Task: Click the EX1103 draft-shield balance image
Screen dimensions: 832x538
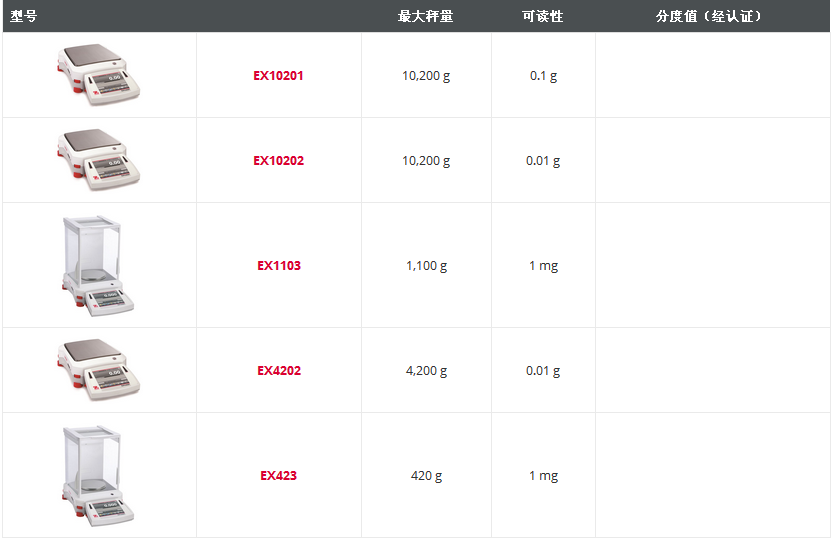Action: pos(98,265)
